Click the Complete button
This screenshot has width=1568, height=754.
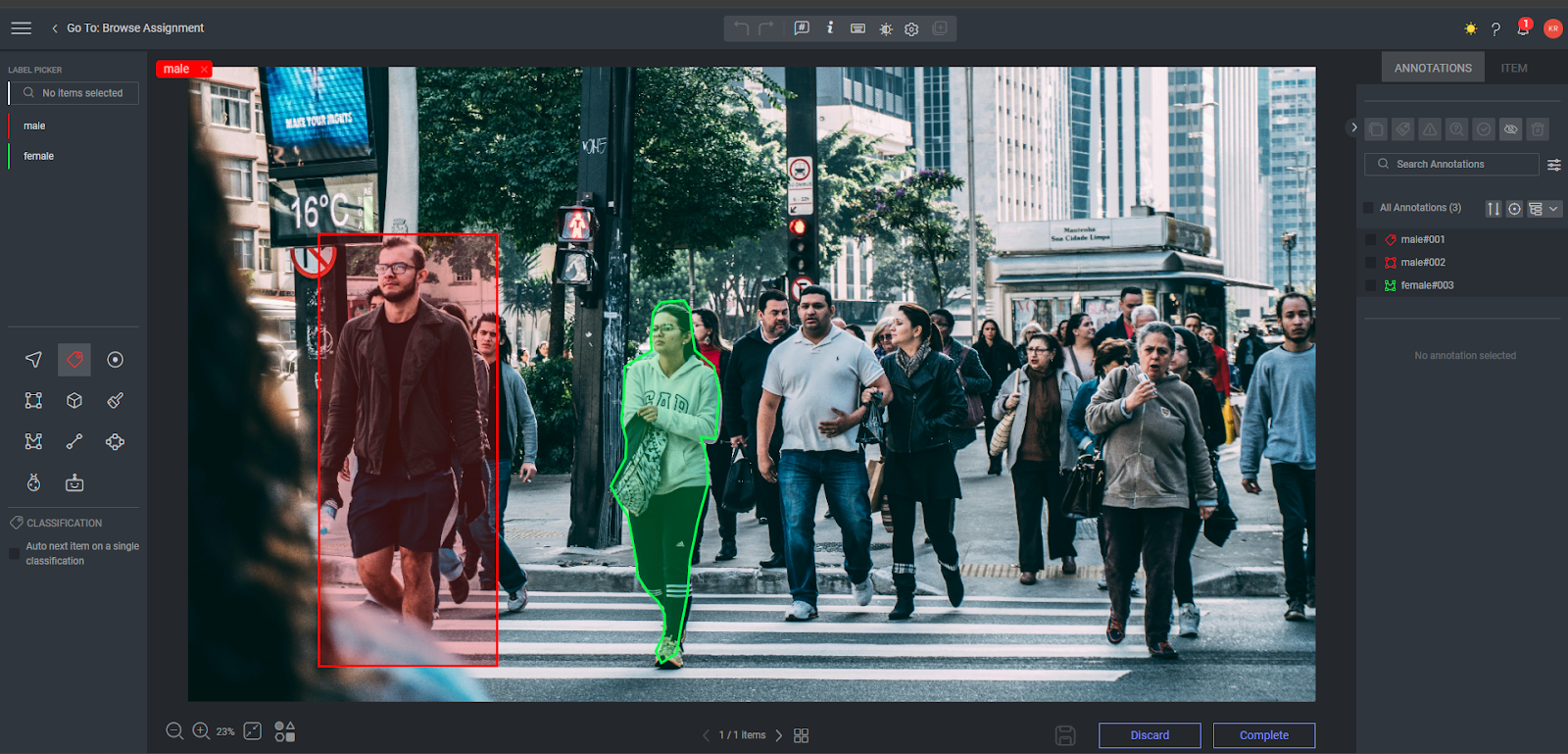pyautogui.click(x=1263, y=735)
